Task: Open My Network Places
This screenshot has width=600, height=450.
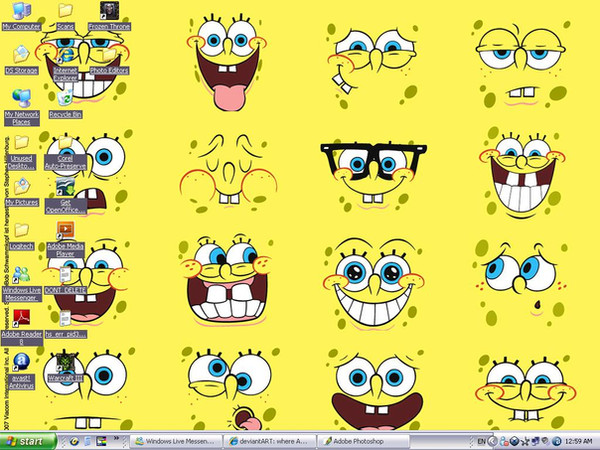Action: [x=20, y=97]
